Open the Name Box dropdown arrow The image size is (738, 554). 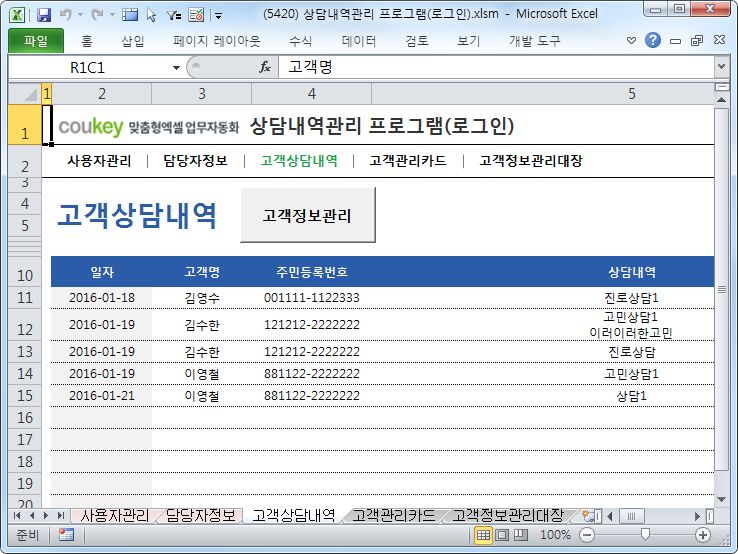(176, 68)
